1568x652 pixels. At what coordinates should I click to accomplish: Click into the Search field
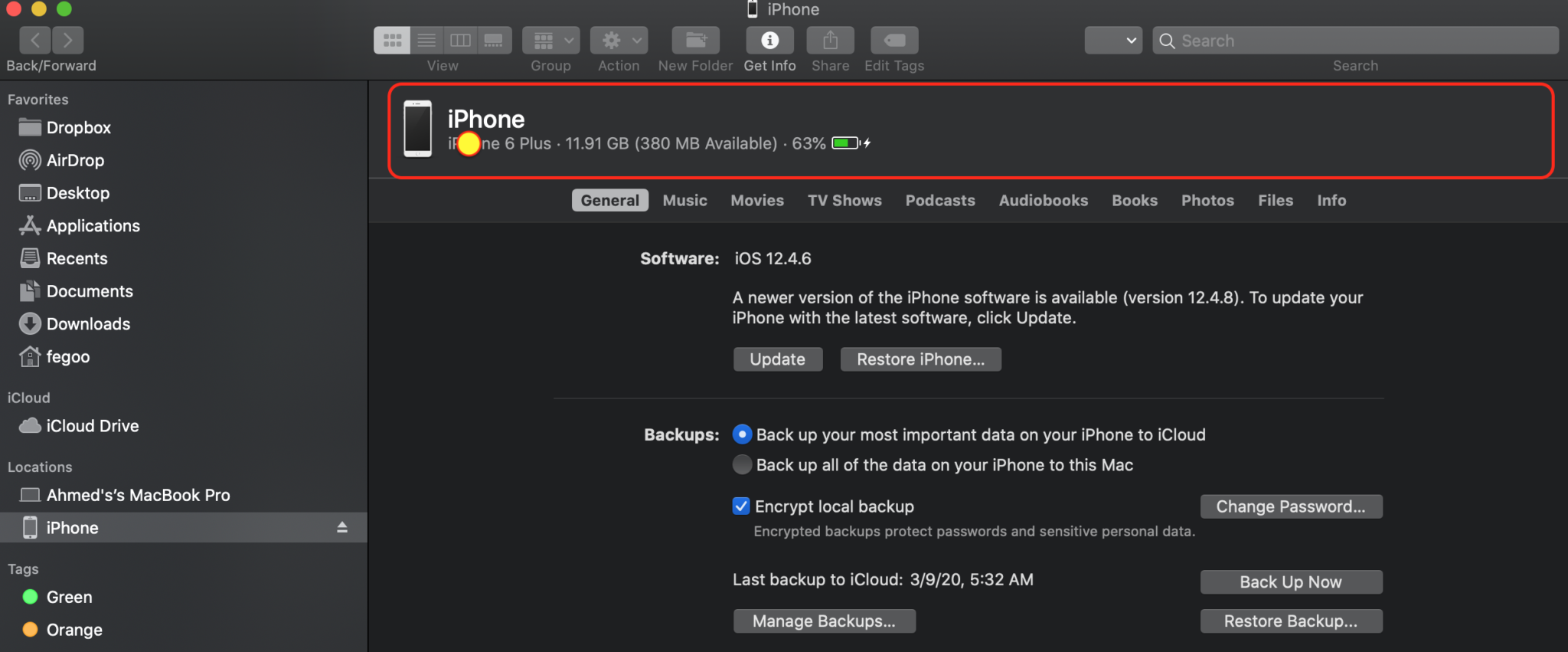pyautogui.click(x=1355, y=41)
